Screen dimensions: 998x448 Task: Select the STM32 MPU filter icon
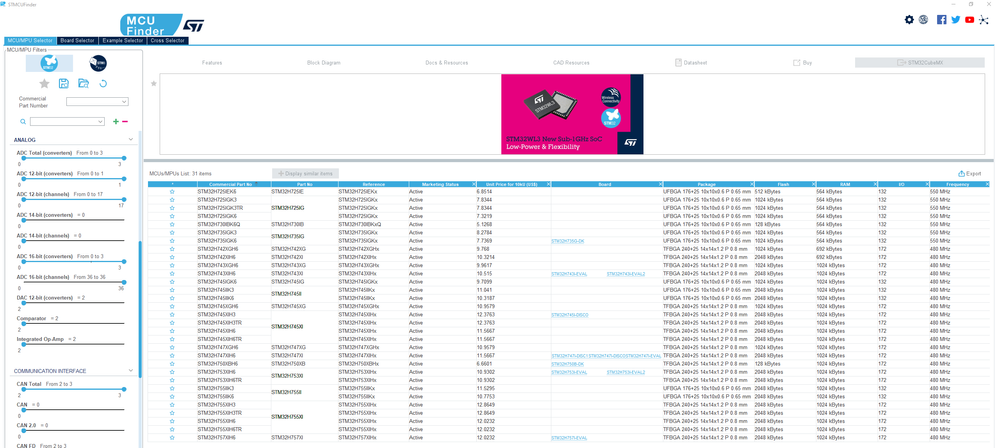98,63
